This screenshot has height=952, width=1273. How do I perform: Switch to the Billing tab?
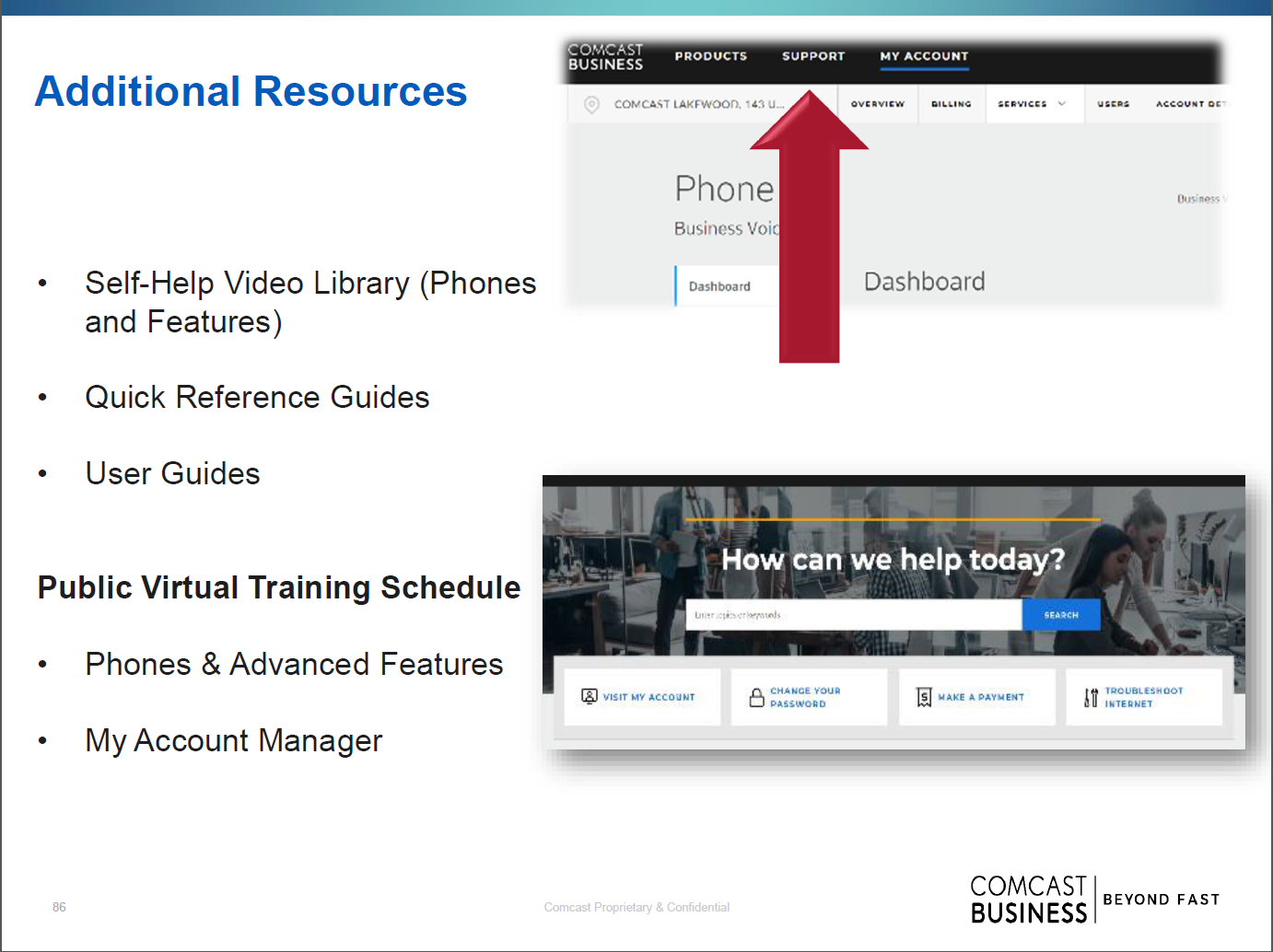pos(952,104)
